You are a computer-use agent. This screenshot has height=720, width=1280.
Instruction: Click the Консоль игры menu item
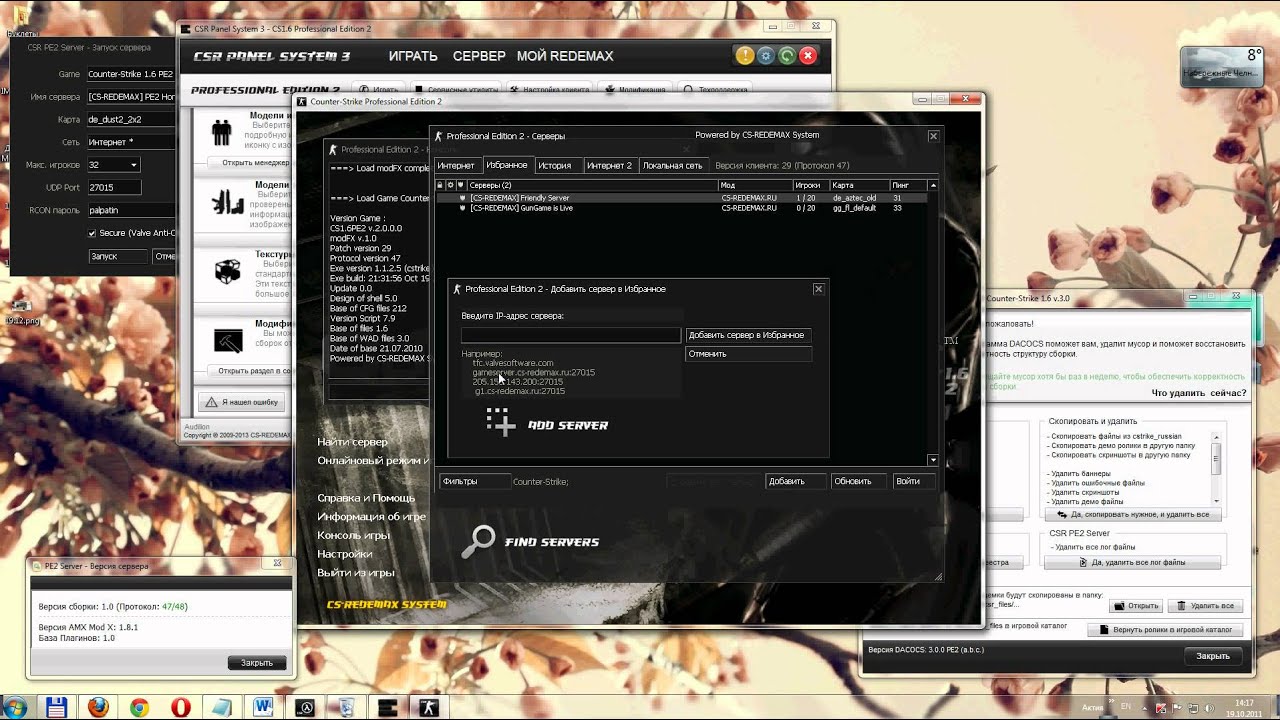tap(354, 535)
